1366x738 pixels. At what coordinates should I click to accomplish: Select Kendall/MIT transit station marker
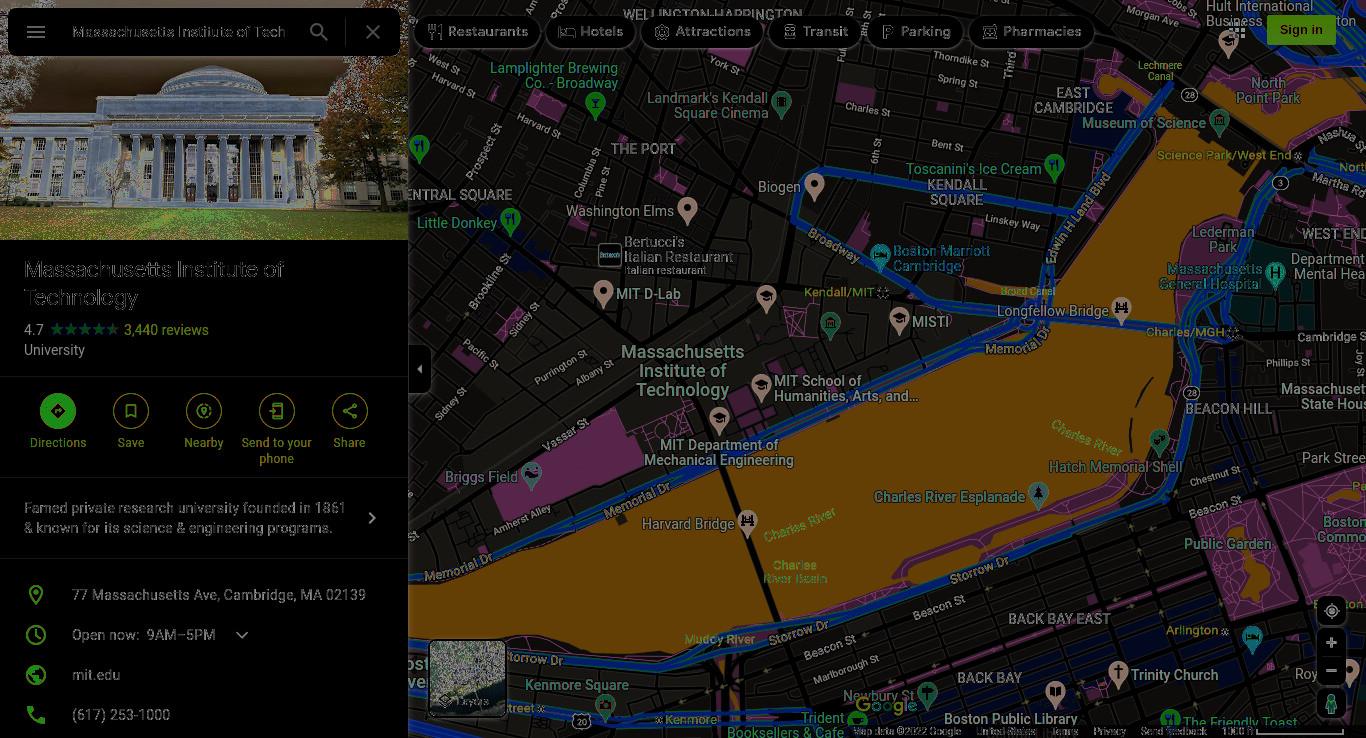(x=883, y=293)
